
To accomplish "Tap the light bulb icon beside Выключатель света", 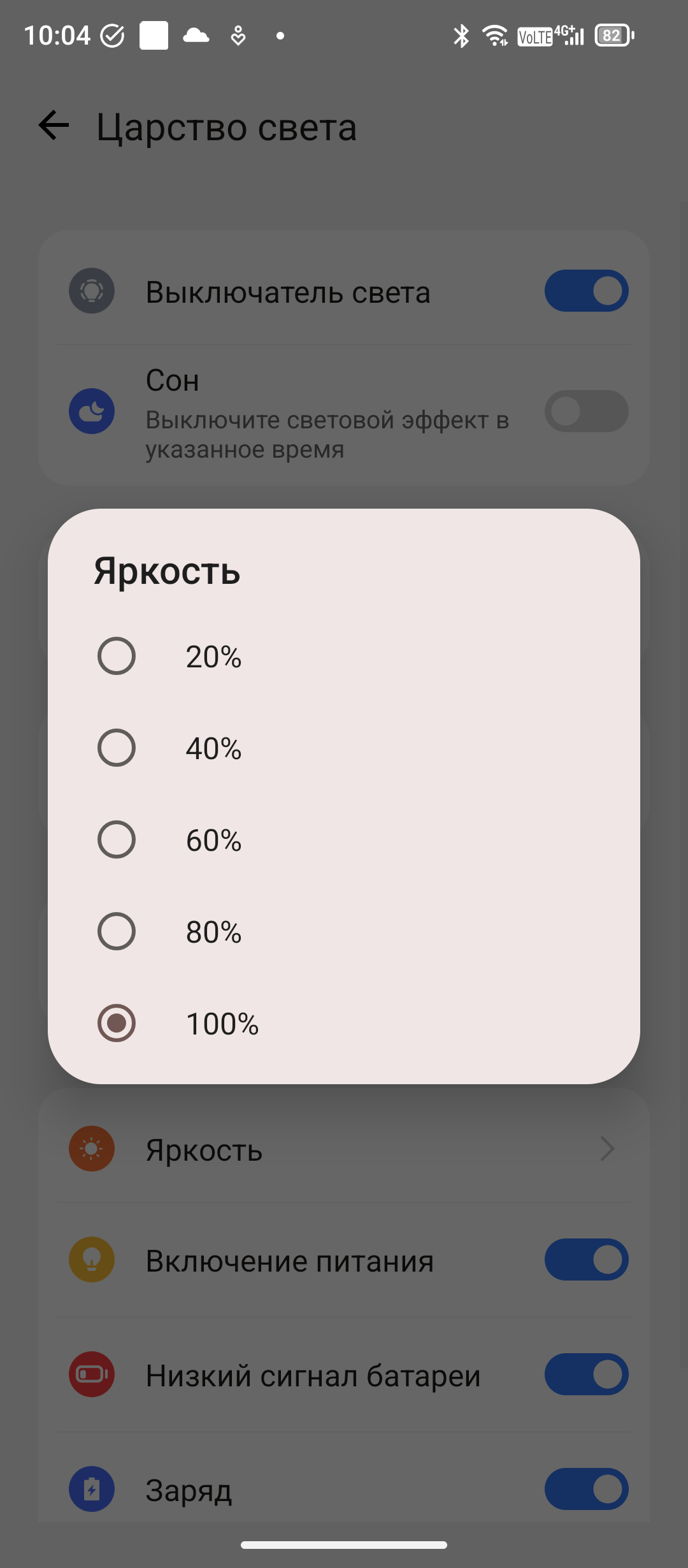I will [92, 291].
